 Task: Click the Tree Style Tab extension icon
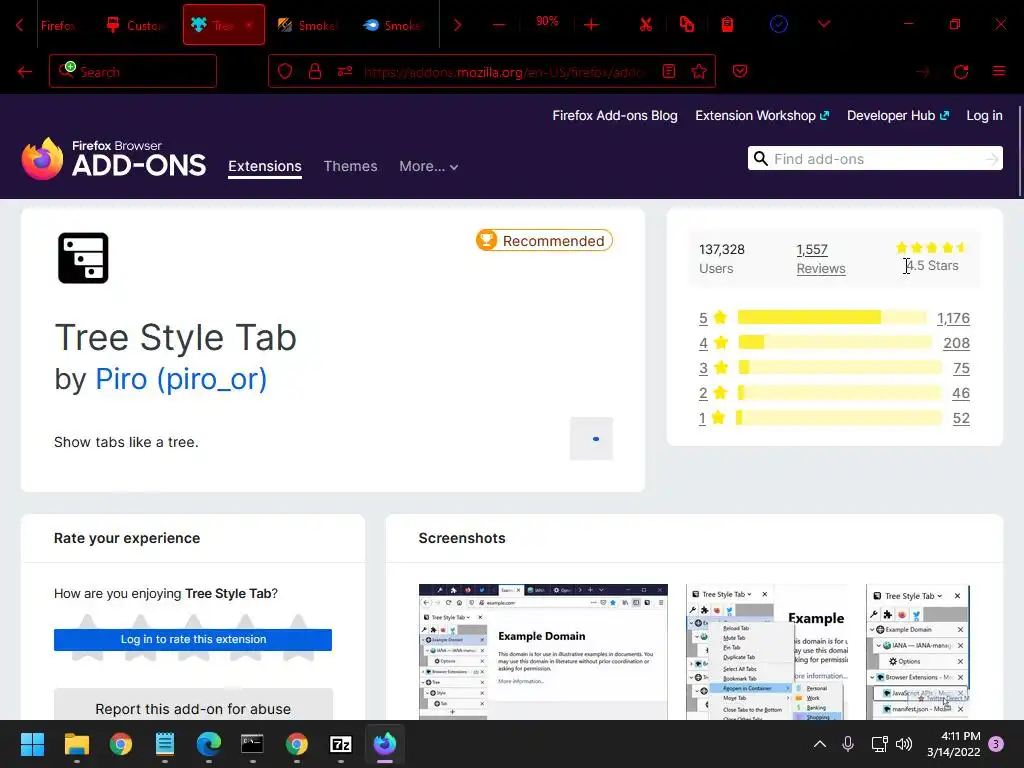coord(83,258)
